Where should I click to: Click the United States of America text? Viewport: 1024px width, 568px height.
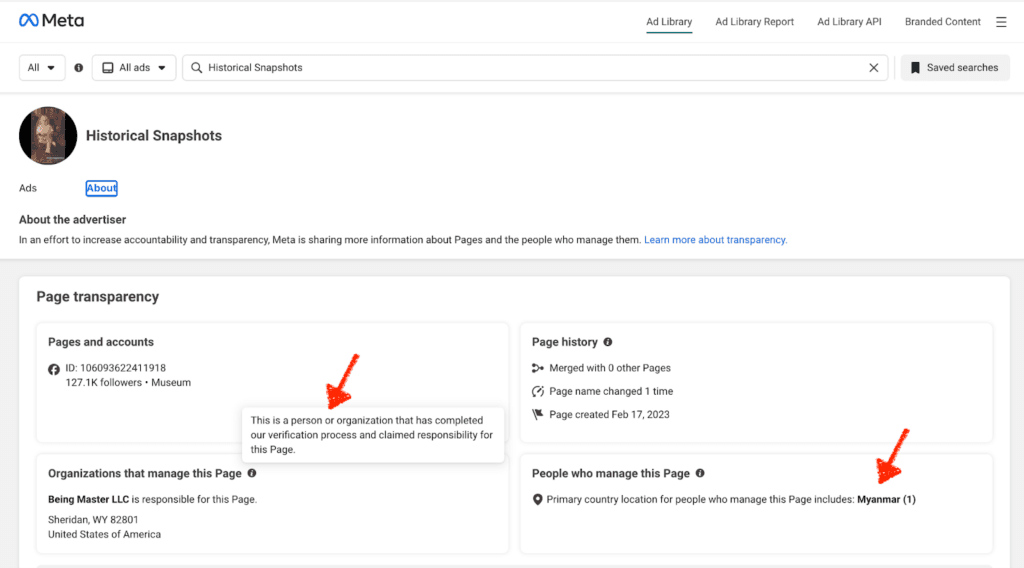tap(104, 535)
